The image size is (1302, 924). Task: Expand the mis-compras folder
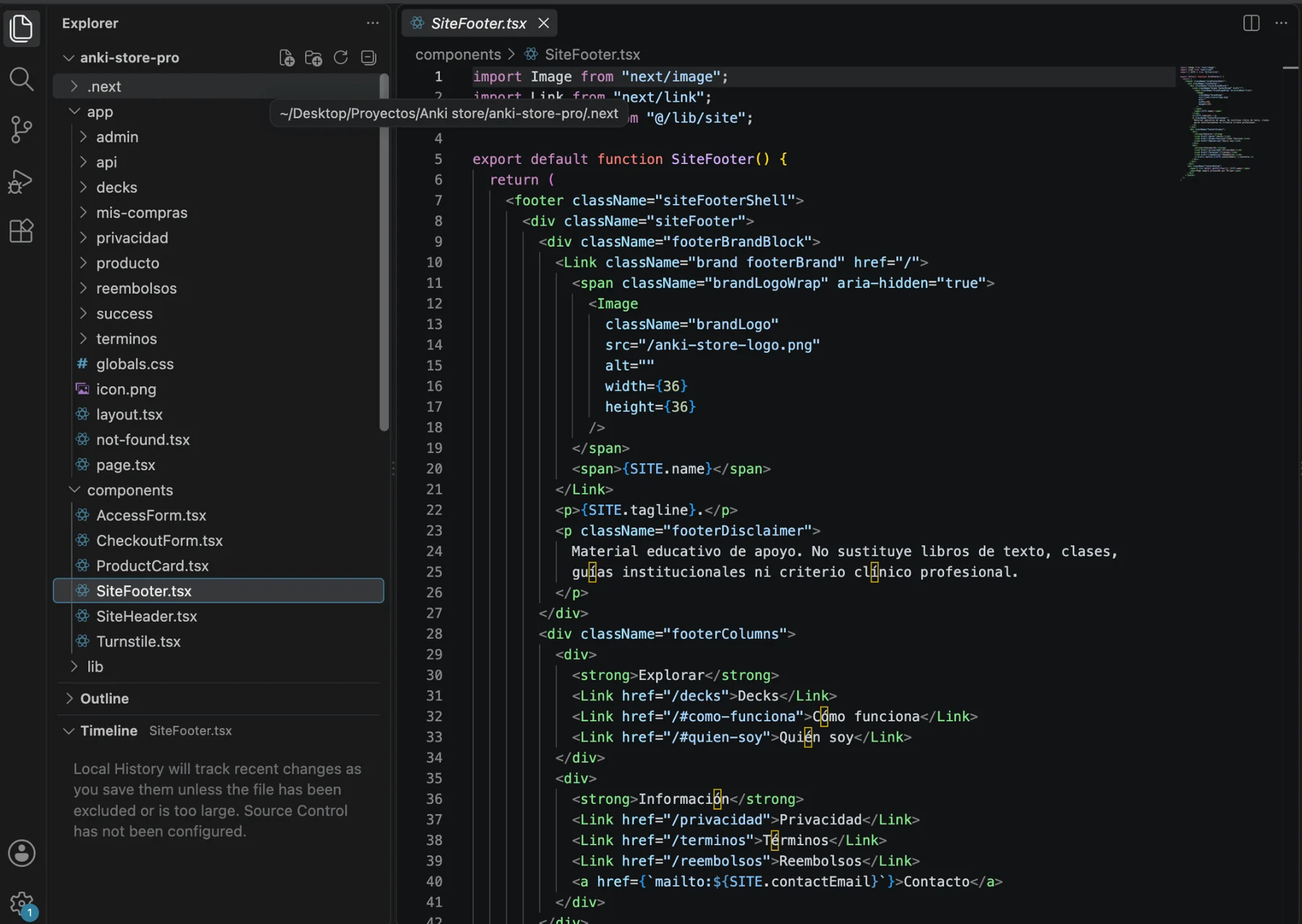pyautogui.click(x=217, y=213)
